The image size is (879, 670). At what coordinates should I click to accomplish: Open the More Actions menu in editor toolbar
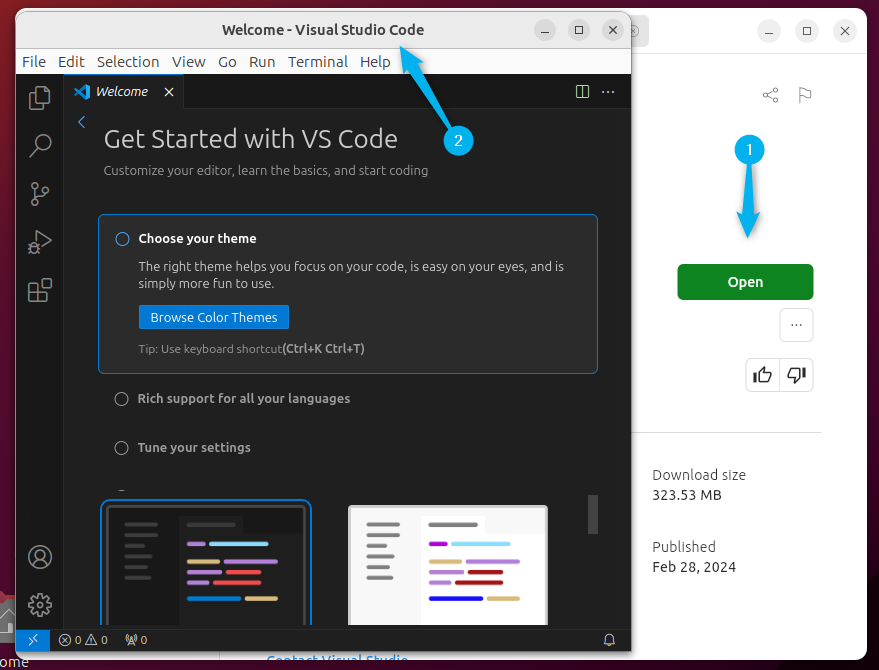pyautogui.click(x=608, y=91)
